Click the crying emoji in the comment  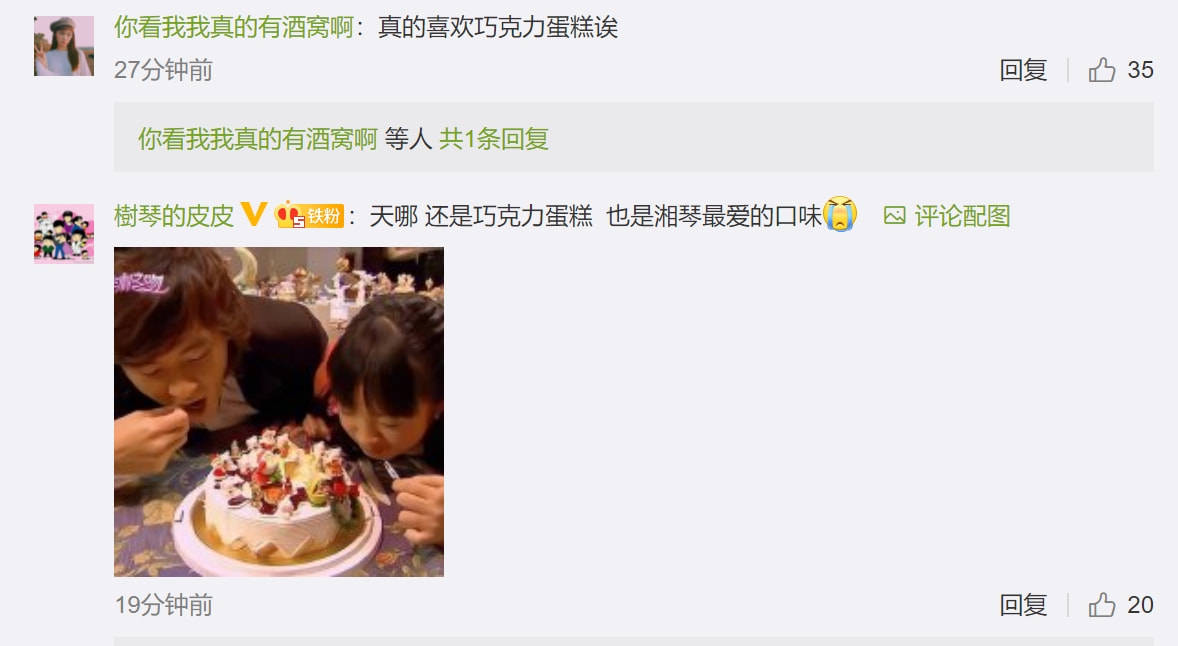[840, 214]
